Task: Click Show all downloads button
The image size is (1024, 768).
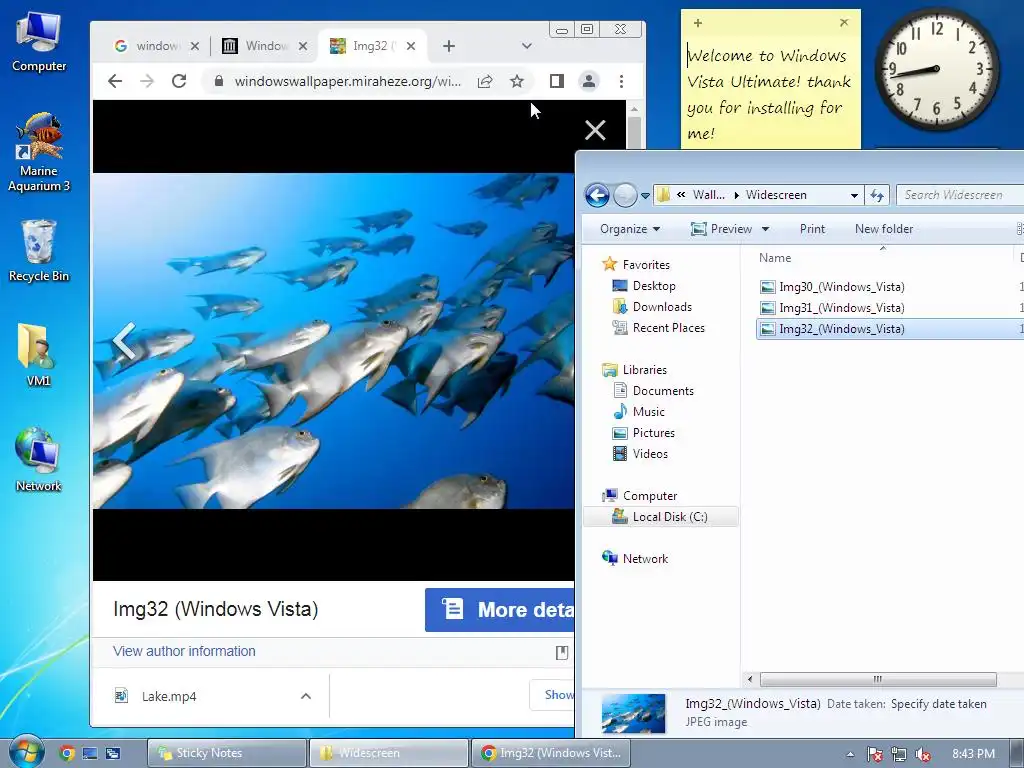Action: pos(551,695)
